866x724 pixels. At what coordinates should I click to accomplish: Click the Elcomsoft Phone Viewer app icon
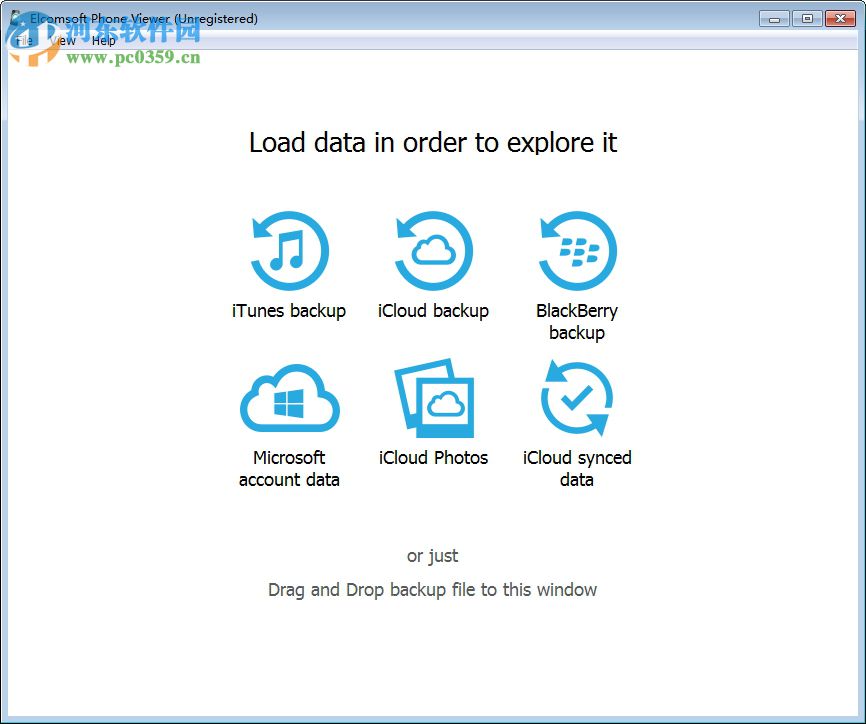tap(14, 17)
